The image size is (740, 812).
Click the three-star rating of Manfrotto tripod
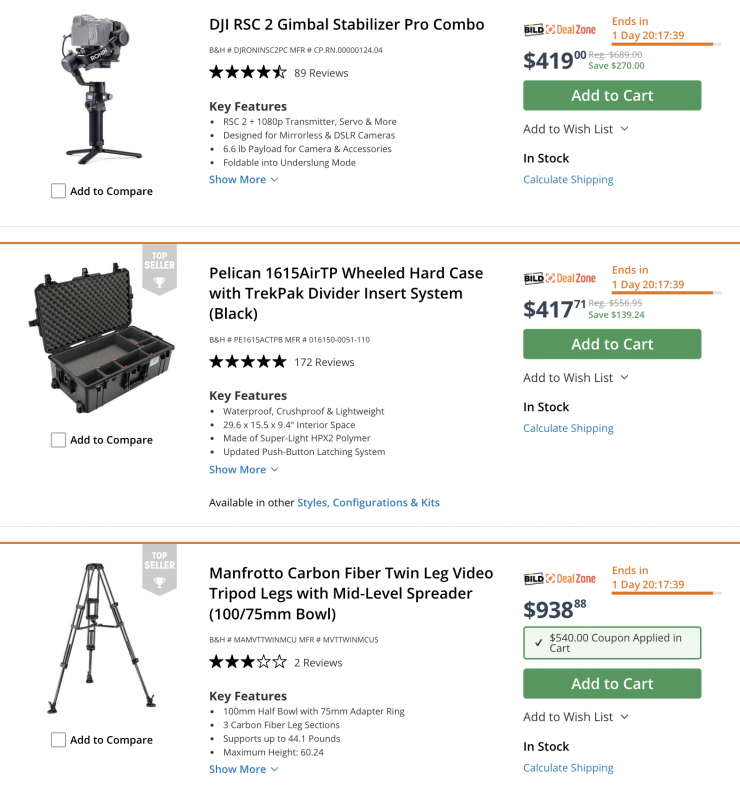coord(247,662)
